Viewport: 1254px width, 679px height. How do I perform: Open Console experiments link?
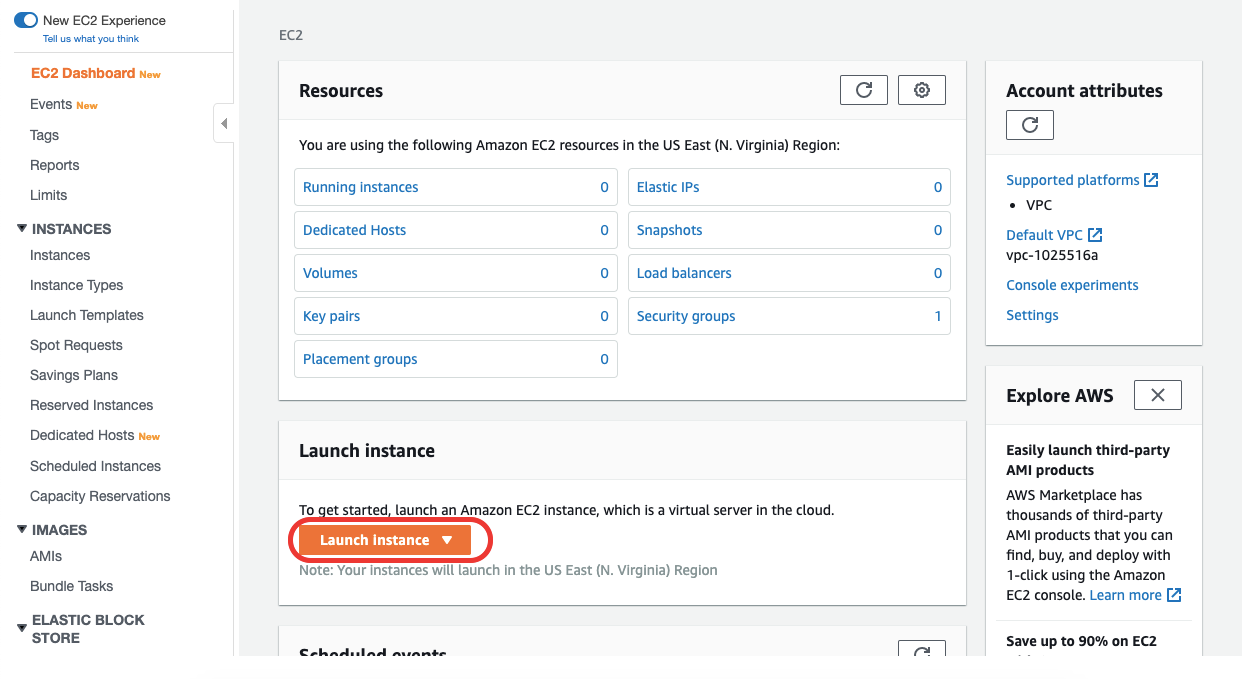tap(1072, 285)
